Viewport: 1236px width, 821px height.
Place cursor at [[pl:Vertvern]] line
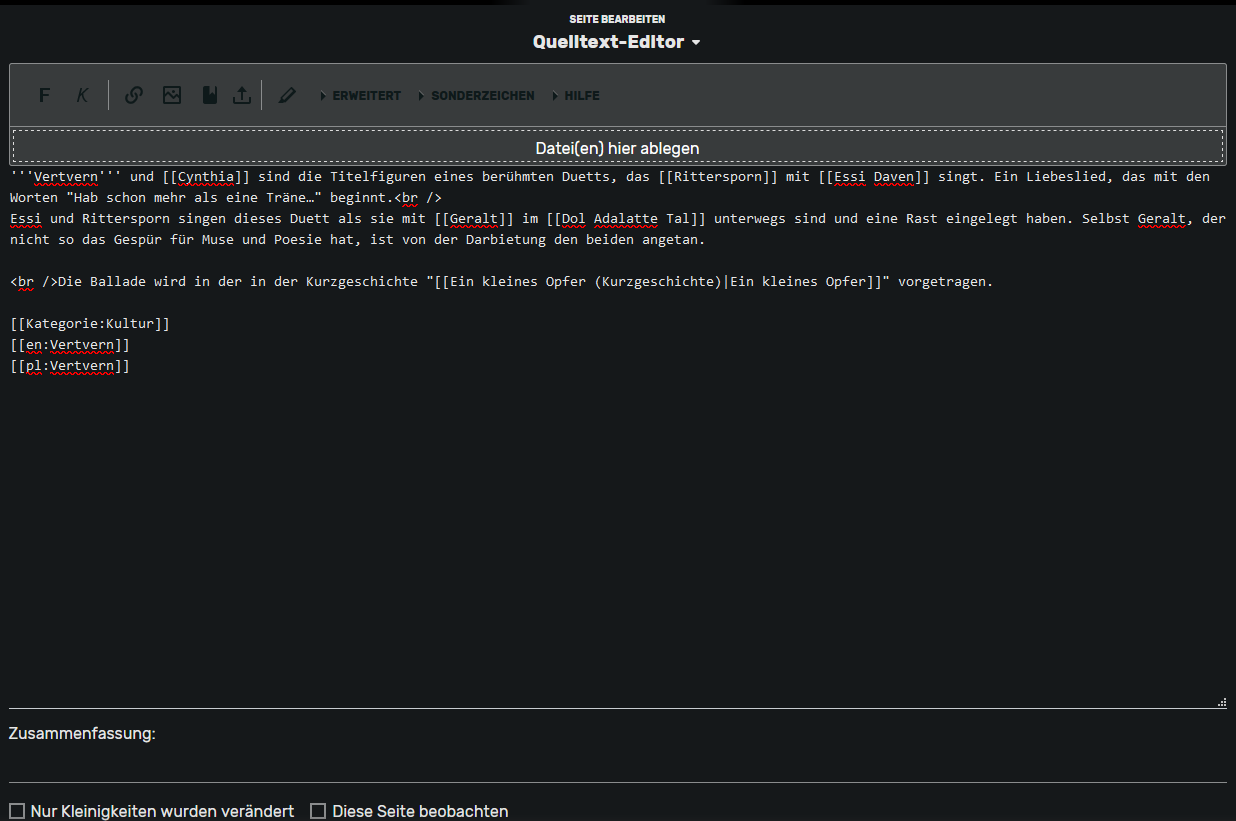tap(70, 366)
